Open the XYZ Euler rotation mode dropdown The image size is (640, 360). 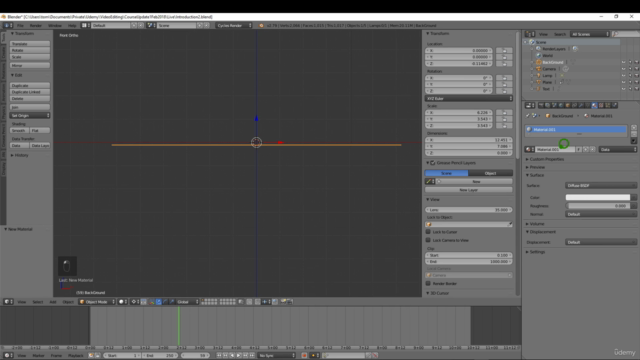pyautogui.click(x=469, y=98)
